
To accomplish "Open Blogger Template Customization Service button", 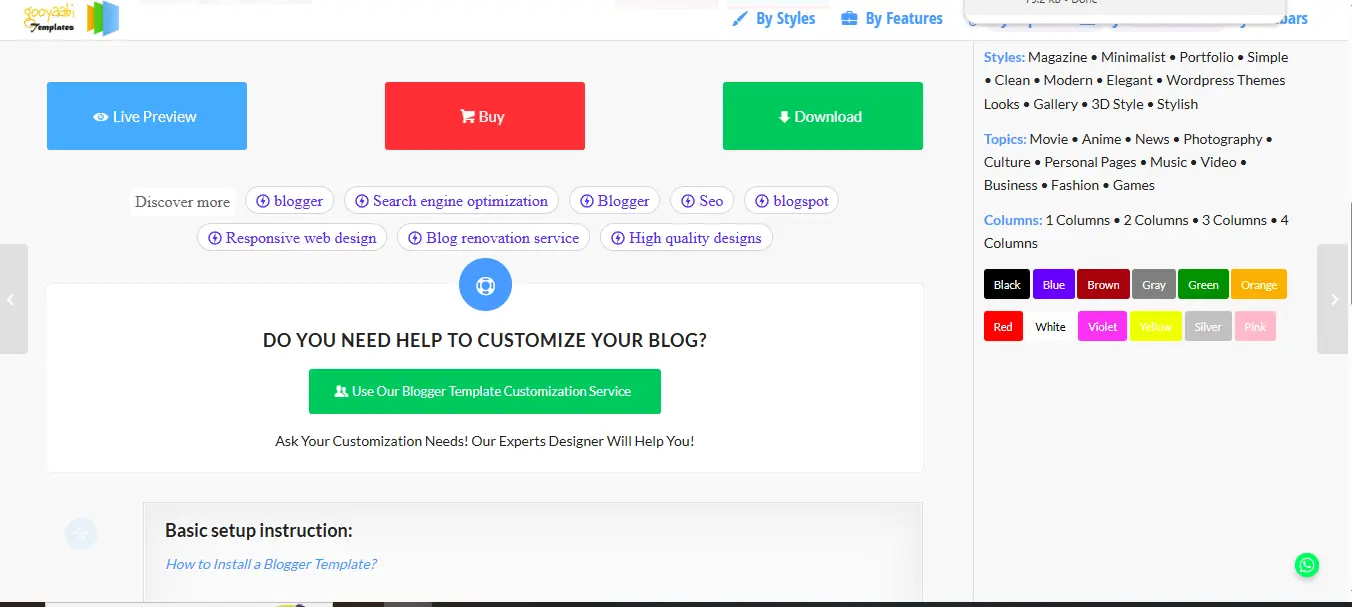I will tap(485, 391).
